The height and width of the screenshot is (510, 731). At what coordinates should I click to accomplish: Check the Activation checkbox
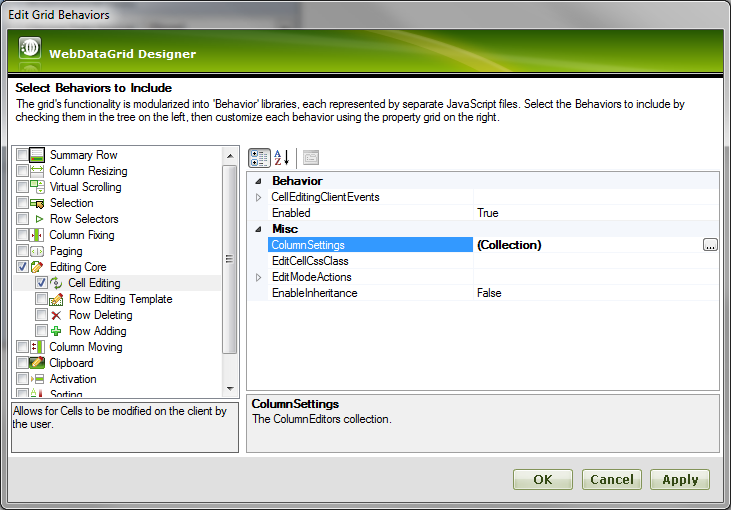click(x=22, y=379)
